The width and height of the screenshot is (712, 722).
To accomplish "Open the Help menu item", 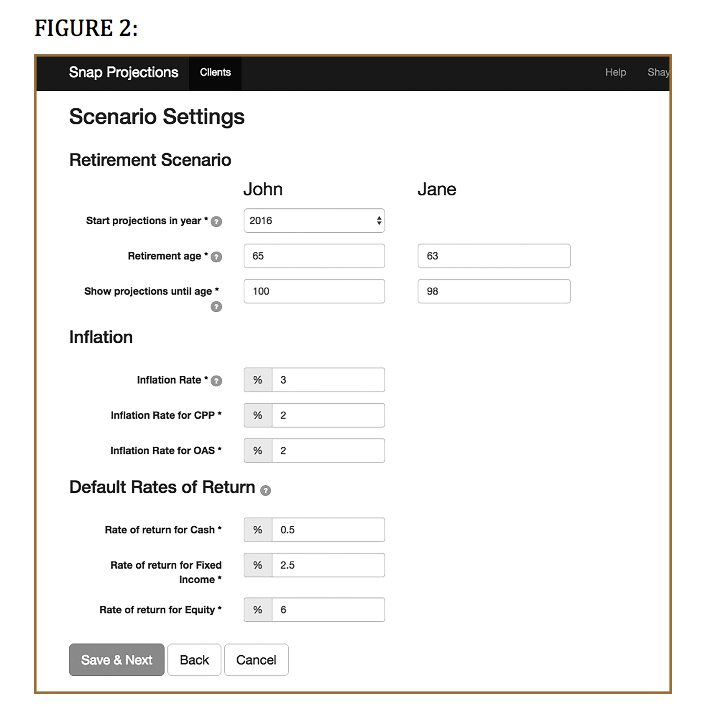I will click(615, 73).
